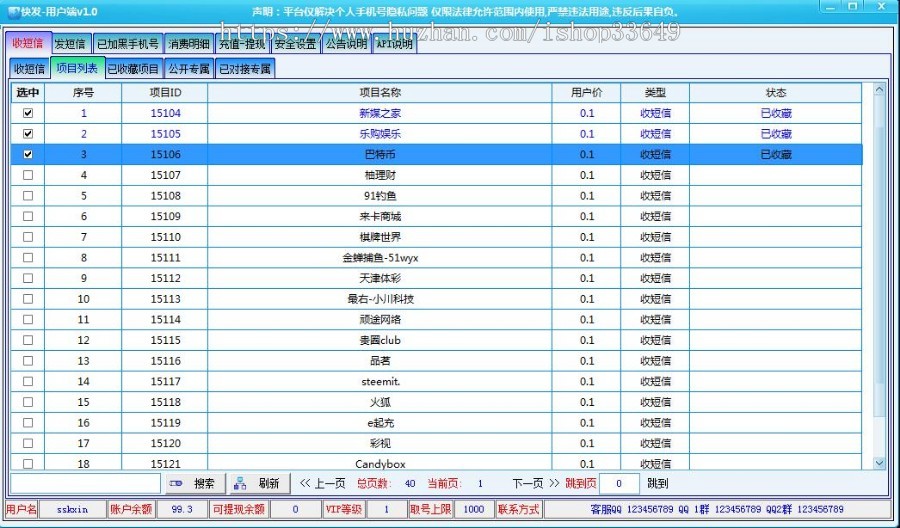Click the search icon button 搜索
Screen dimensions: 900x528
tap(195, 484)
